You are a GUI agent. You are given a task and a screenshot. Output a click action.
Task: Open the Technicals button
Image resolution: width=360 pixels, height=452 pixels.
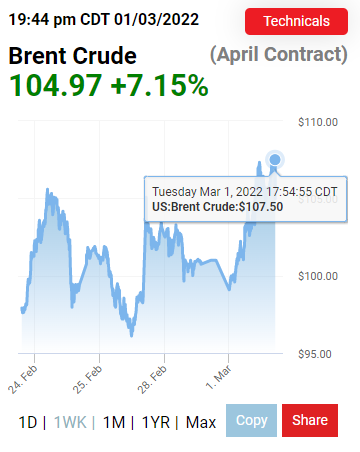click(x=296, y=22)
